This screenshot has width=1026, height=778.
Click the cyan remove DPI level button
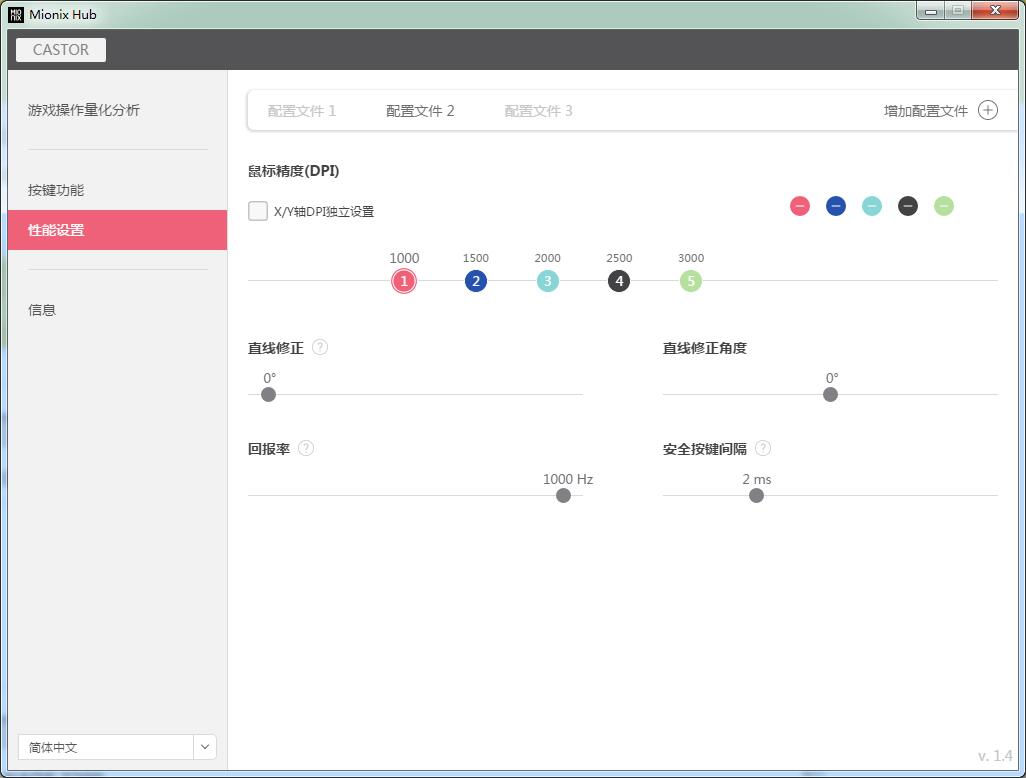click(872, 206)
